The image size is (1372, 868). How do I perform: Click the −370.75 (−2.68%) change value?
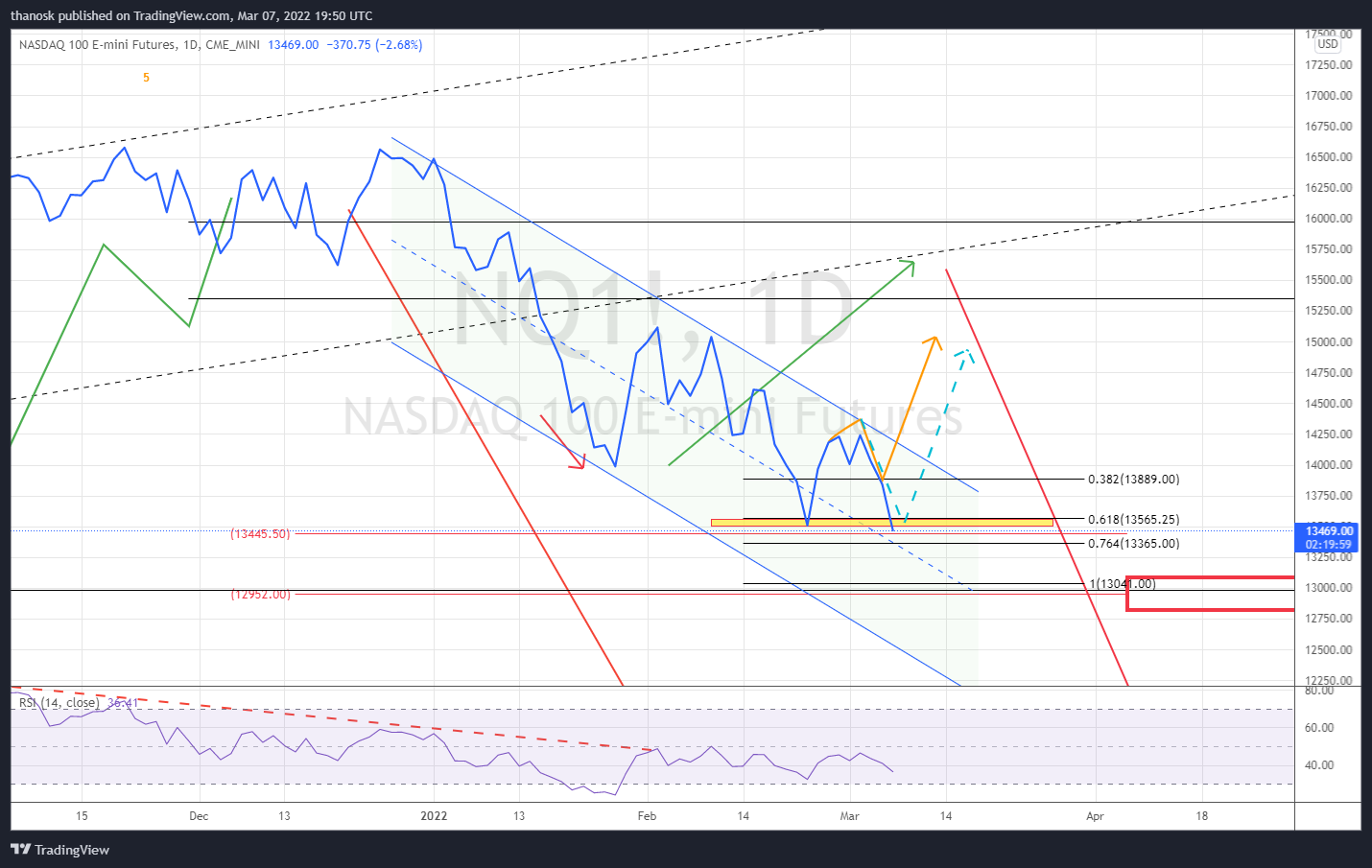pyautogui.click(x=374, y=45)
